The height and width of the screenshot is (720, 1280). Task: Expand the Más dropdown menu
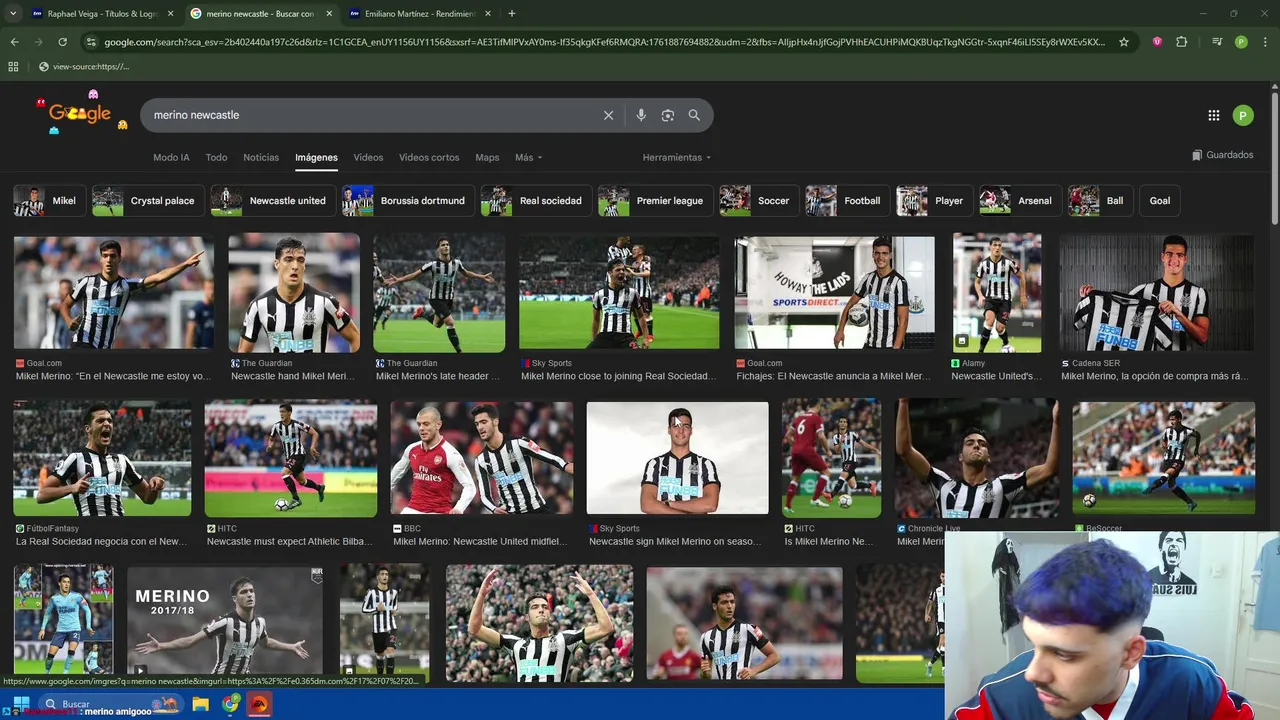[x=528, y=157]
